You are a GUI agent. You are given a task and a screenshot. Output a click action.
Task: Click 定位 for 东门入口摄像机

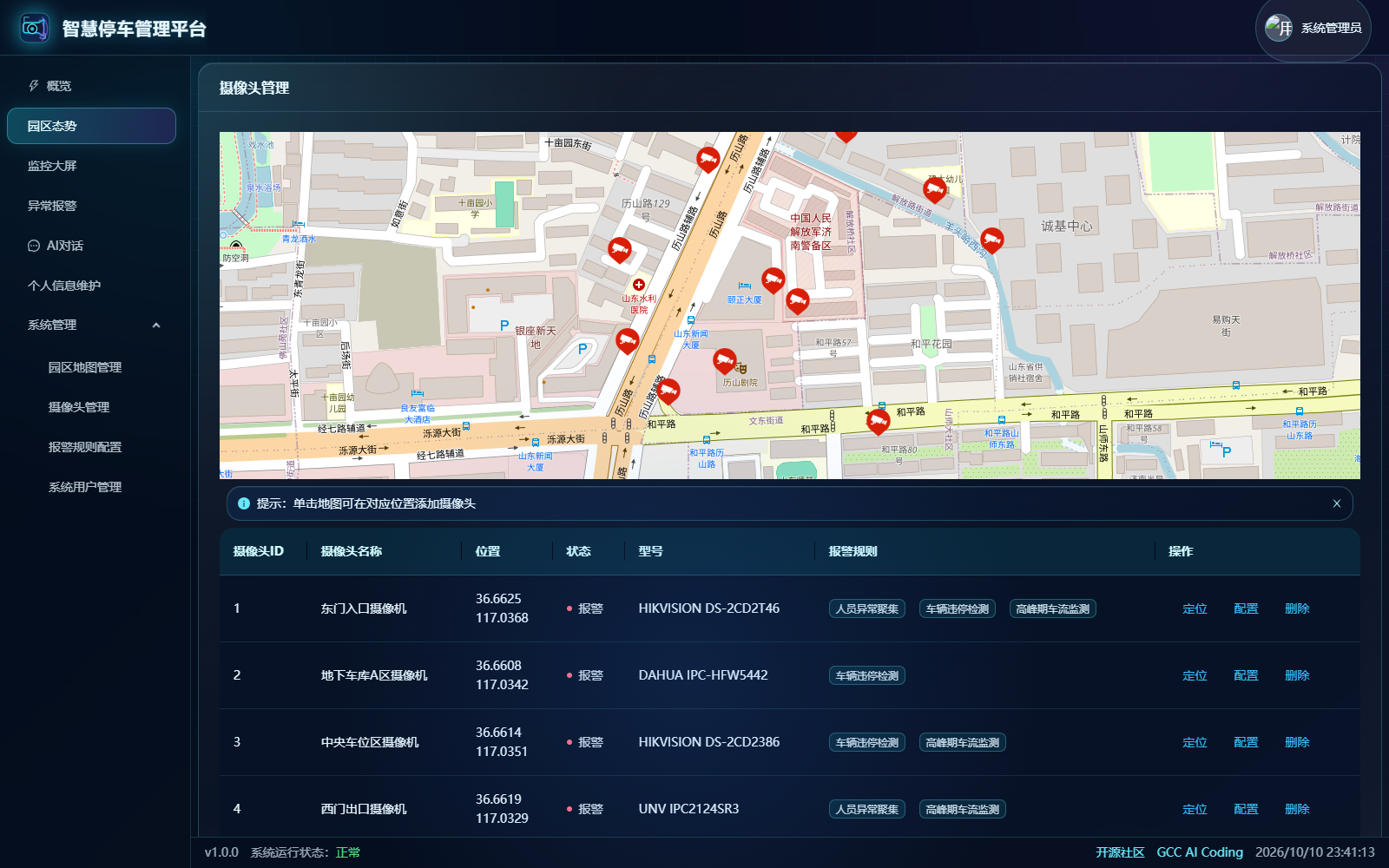pos(1195,608)
